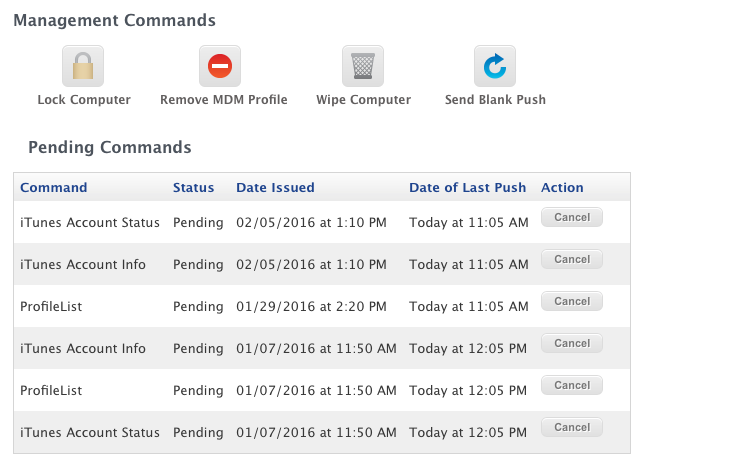
Task: Sort by Date Issued column header
Action: coord(275,187)
